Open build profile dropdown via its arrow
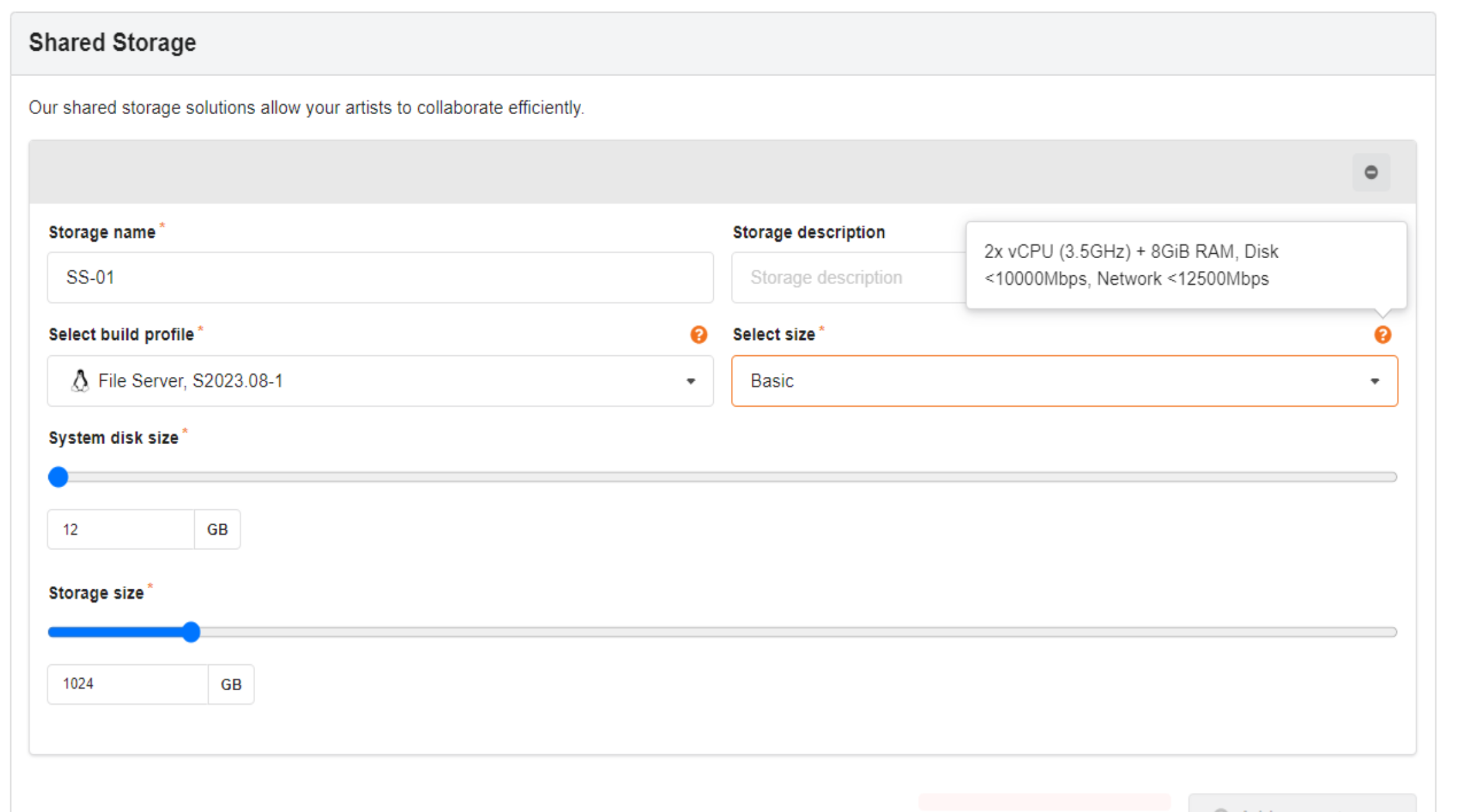1458x812 pixels. 690,381
